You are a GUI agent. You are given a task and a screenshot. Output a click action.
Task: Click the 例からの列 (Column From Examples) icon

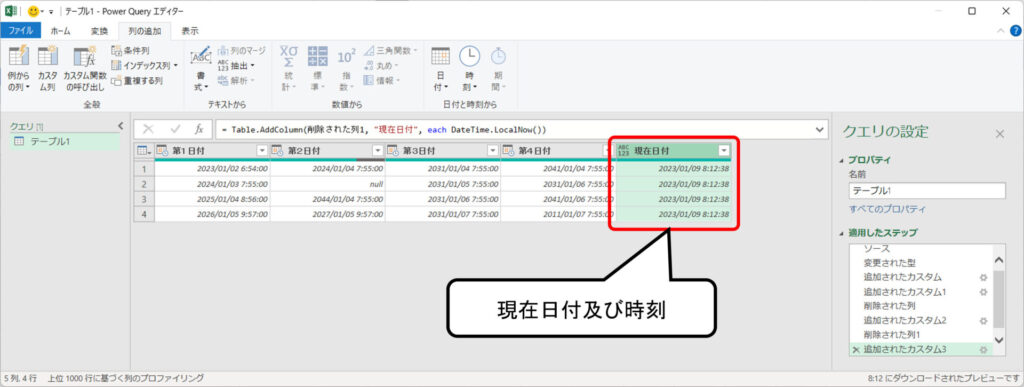[18, 68]
